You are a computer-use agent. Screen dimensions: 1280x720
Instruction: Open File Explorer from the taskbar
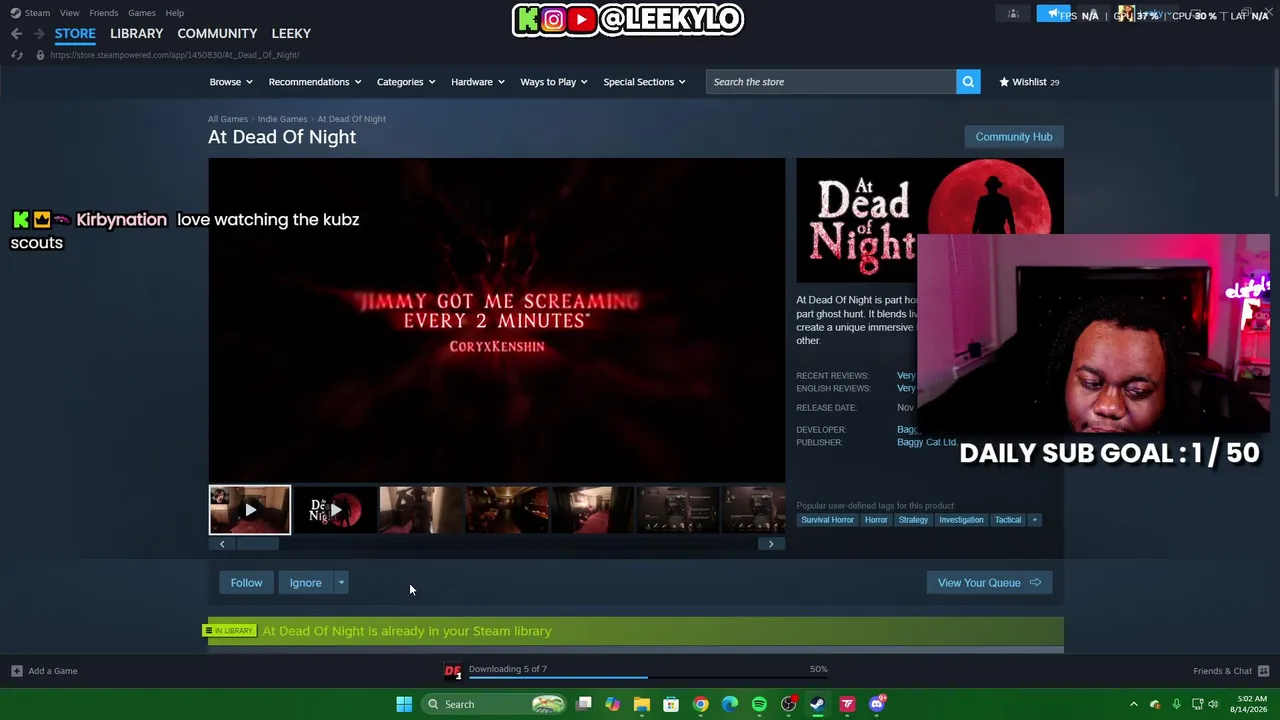coord(642,704)
